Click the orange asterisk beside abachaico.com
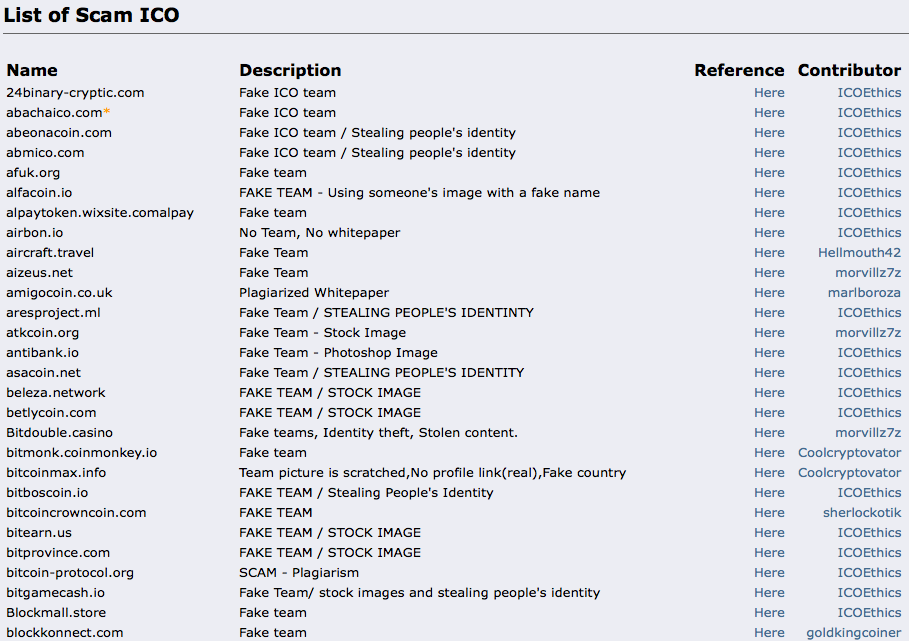This screenshot has height=641, width=909. point(107,112)
